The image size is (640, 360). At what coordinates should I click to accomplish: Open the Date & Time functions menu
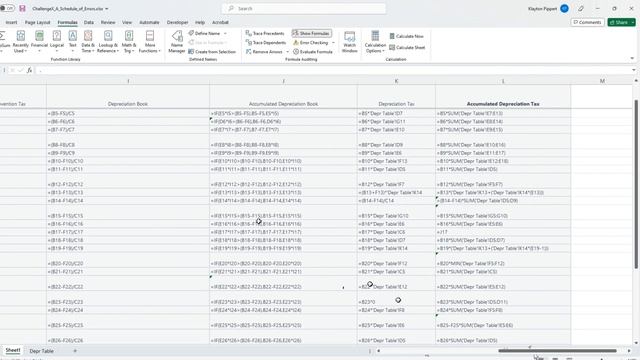[88, 42]
